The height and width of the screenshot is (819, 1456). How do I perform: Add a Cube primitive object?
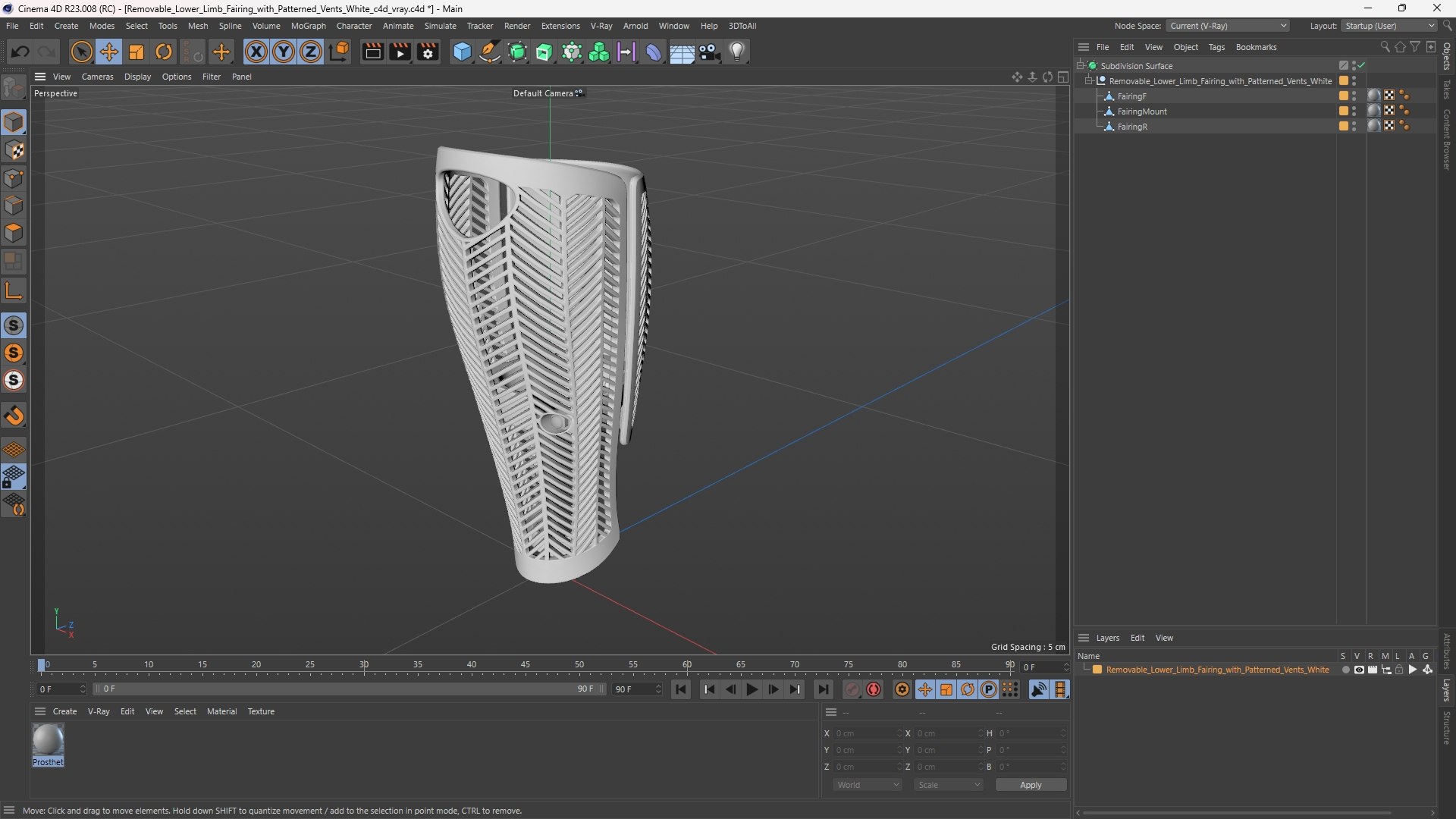click(x=462, y=52)
